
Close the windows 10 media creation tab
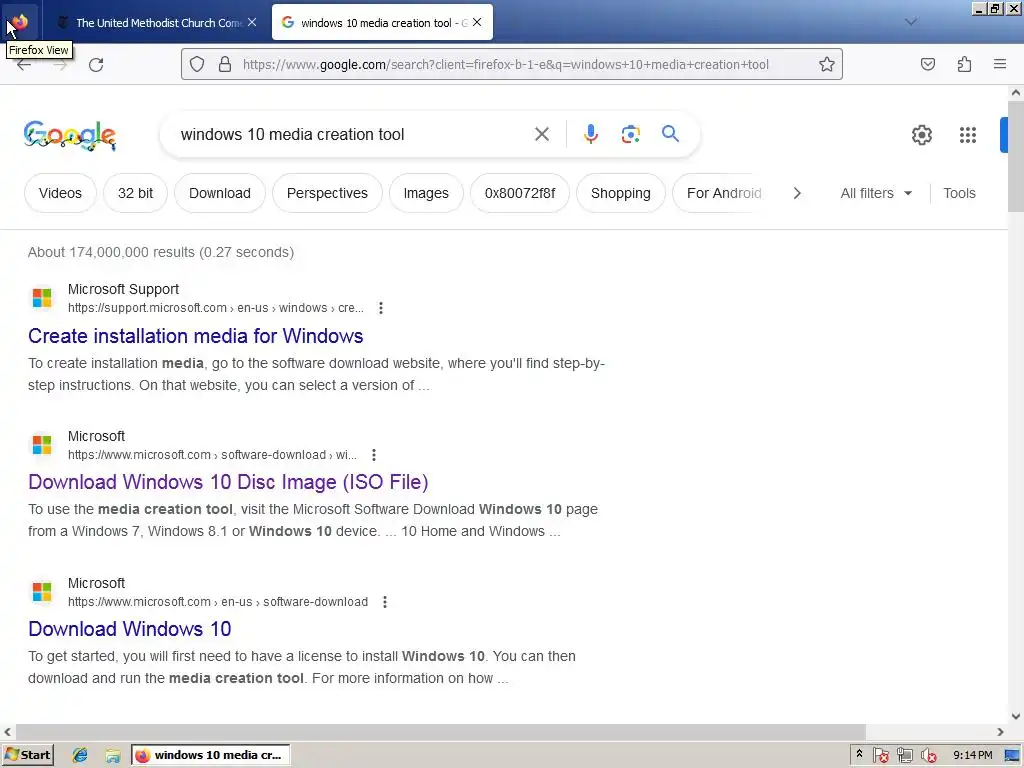tap(477, 22)
